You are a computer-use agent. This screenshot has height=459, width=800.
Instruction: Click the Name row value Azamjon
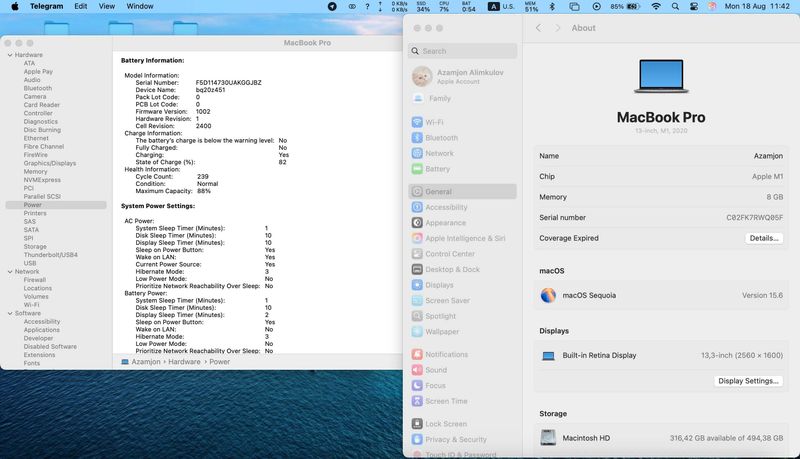[768, 156]
